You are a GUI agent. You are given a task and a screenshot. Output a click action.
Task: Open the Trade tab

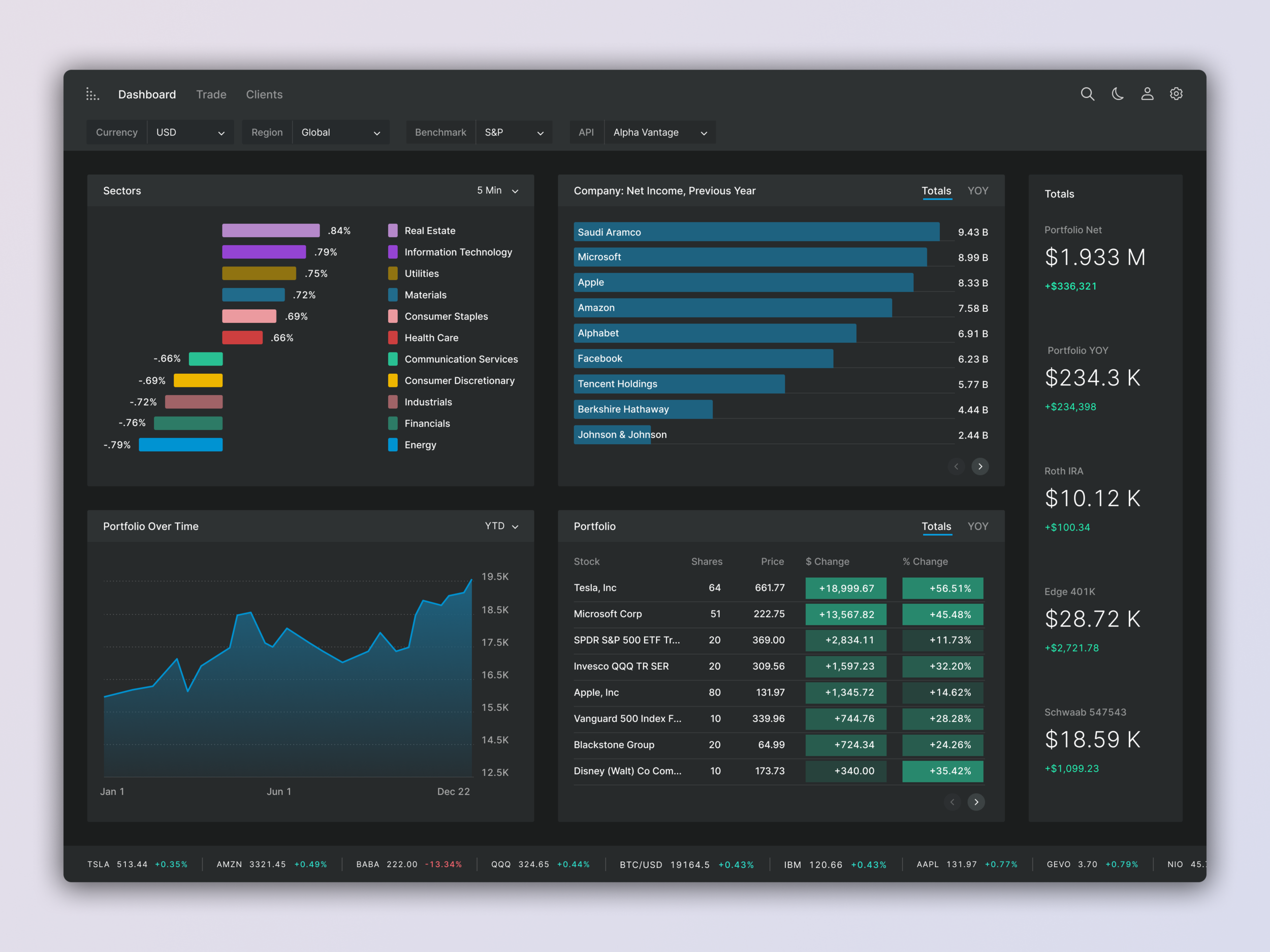point(211,94)
